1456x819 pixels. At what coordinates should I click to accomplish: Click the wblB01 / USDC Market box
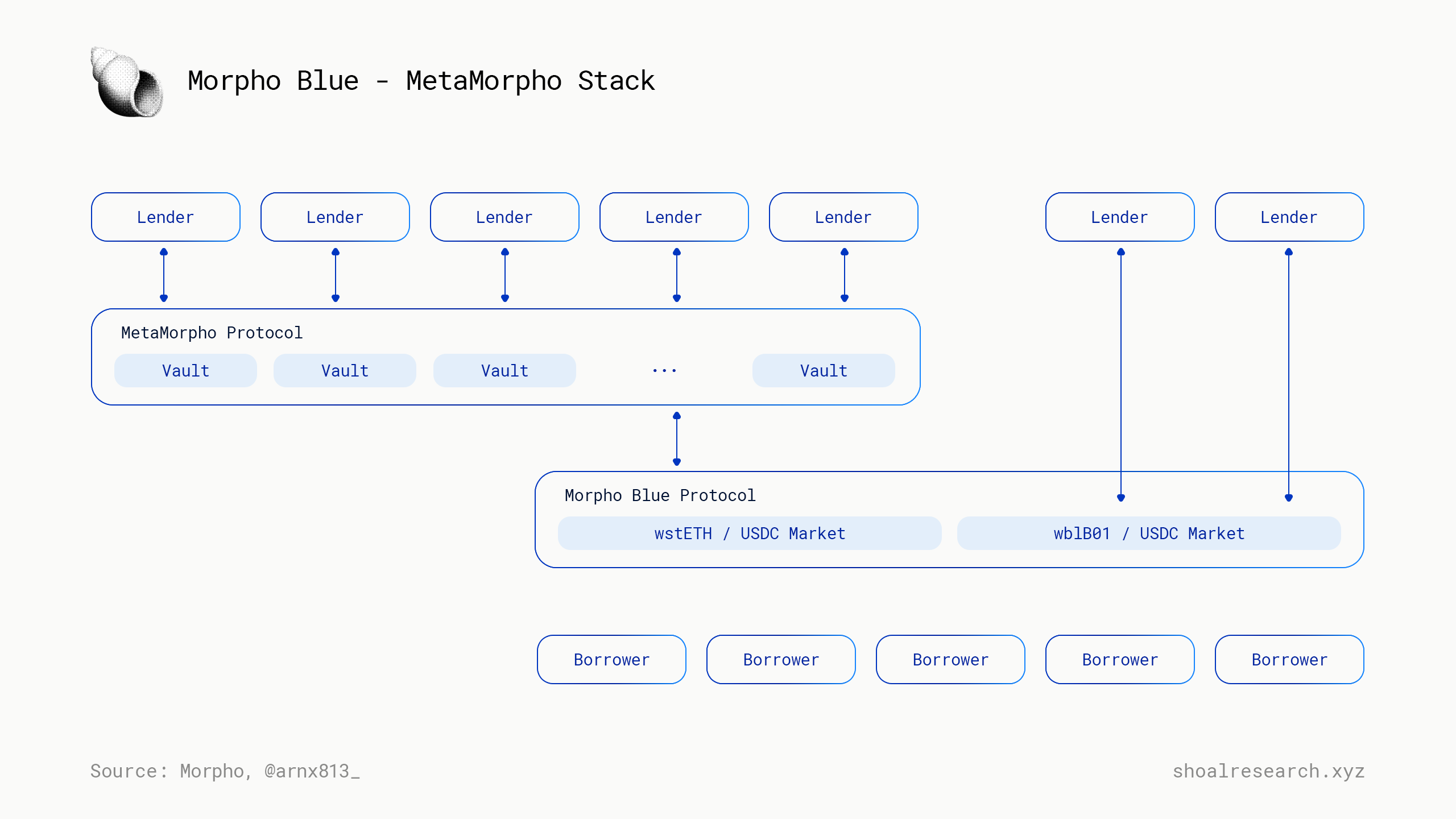coord(1149,533)
